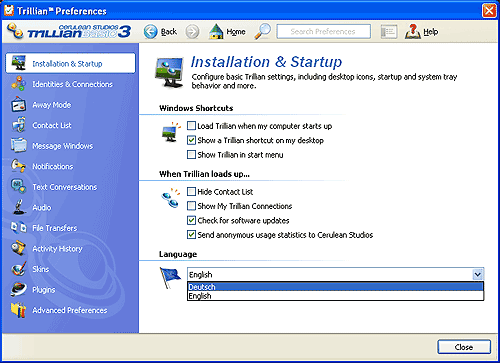
Task: Click the Activity History sidebar icon
Action: (18, 248)
